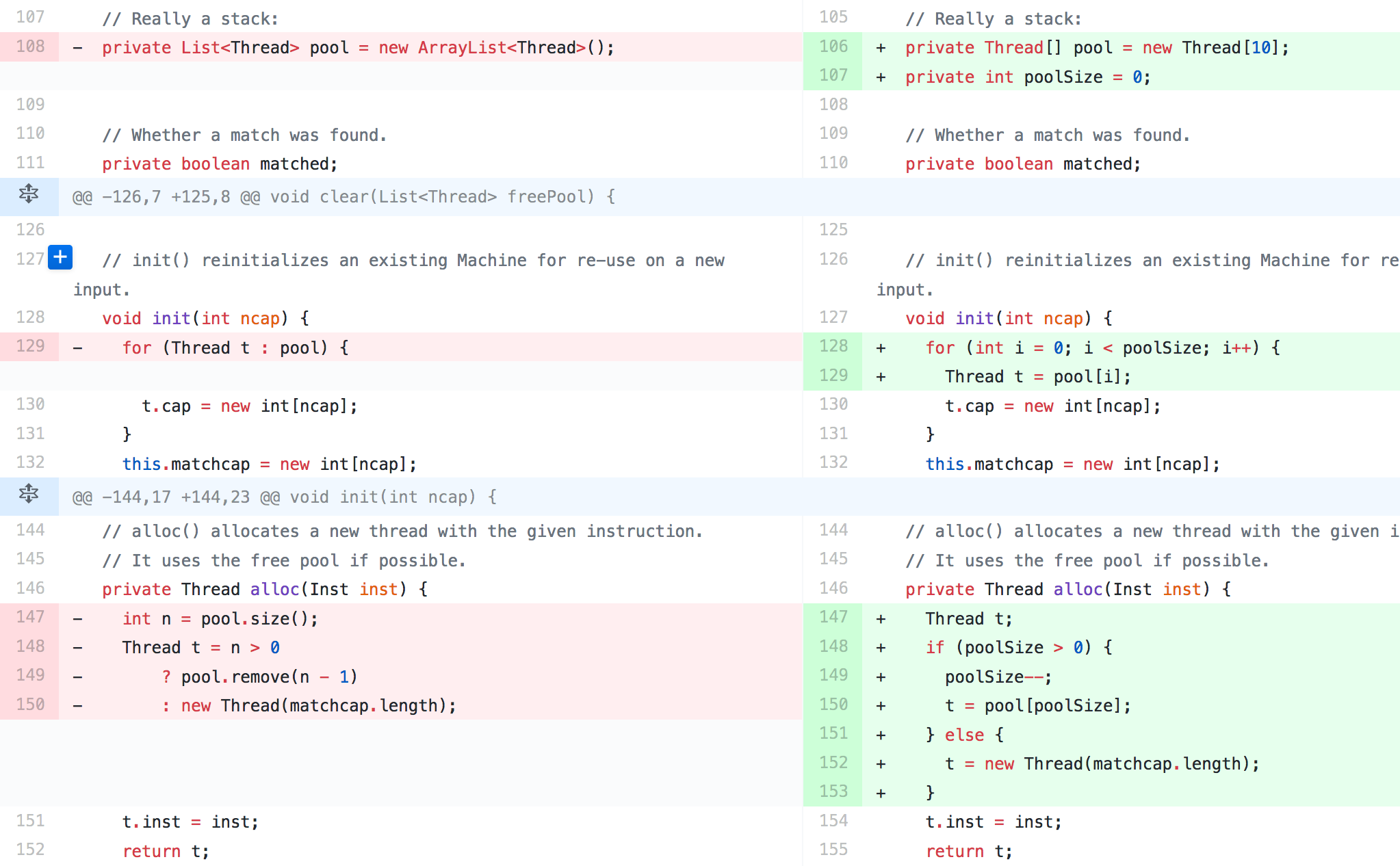Expand hidden lines above the init(int ncap) hunk
Viewport: 1400px width, 866px height.
29,495
